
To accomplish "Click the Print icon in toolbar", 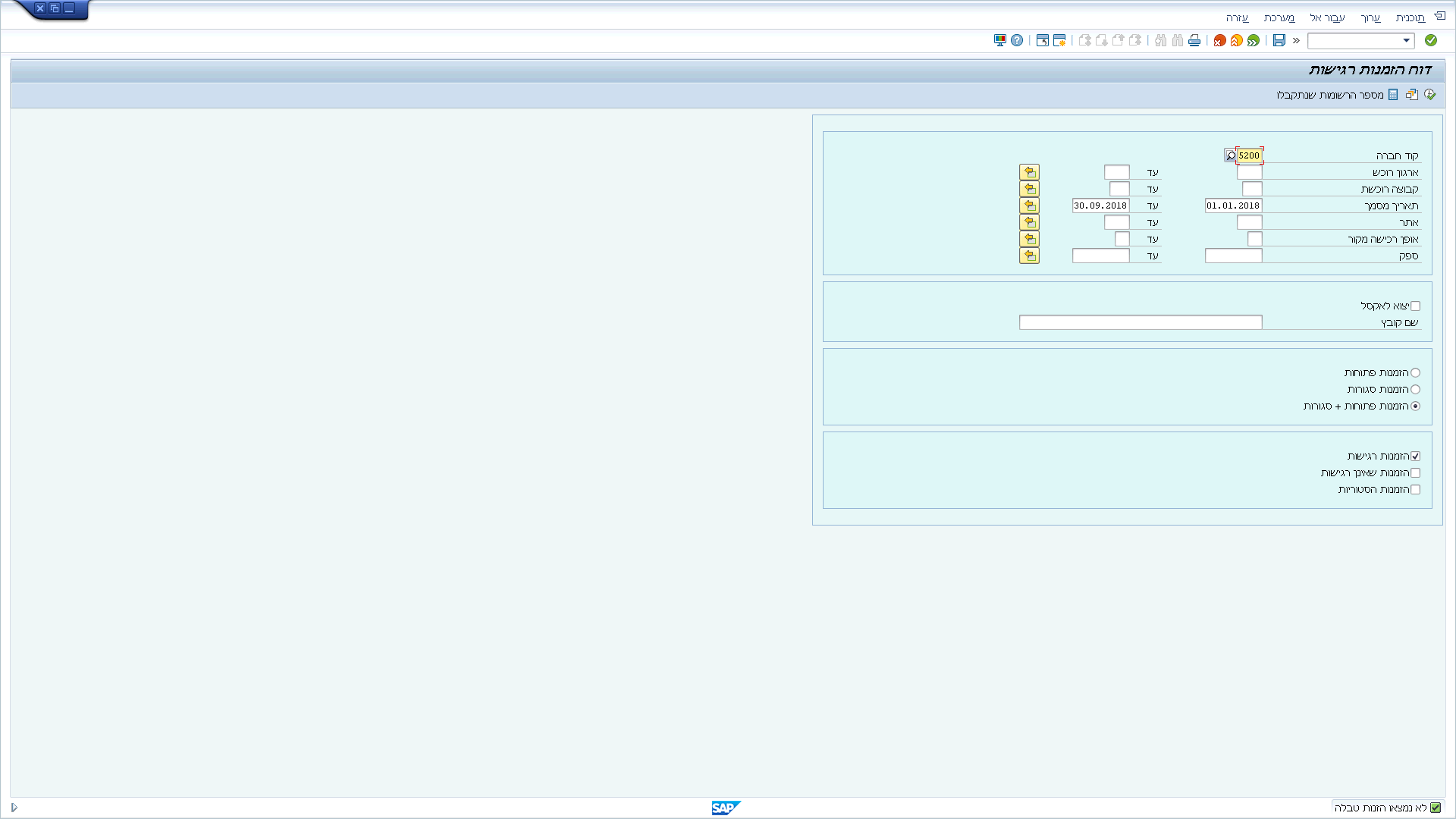I will 1194,40.
